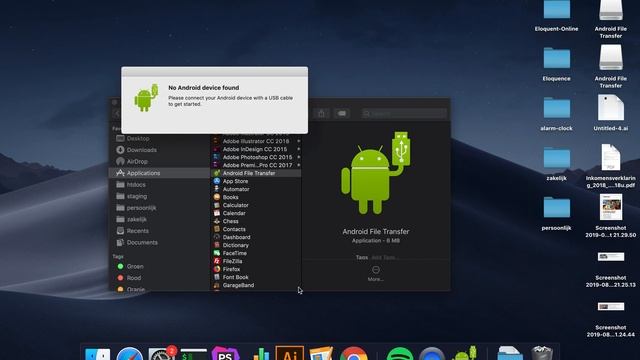Select Font Book in the Finder list
The image size is (640, 360).
point(256,277)
